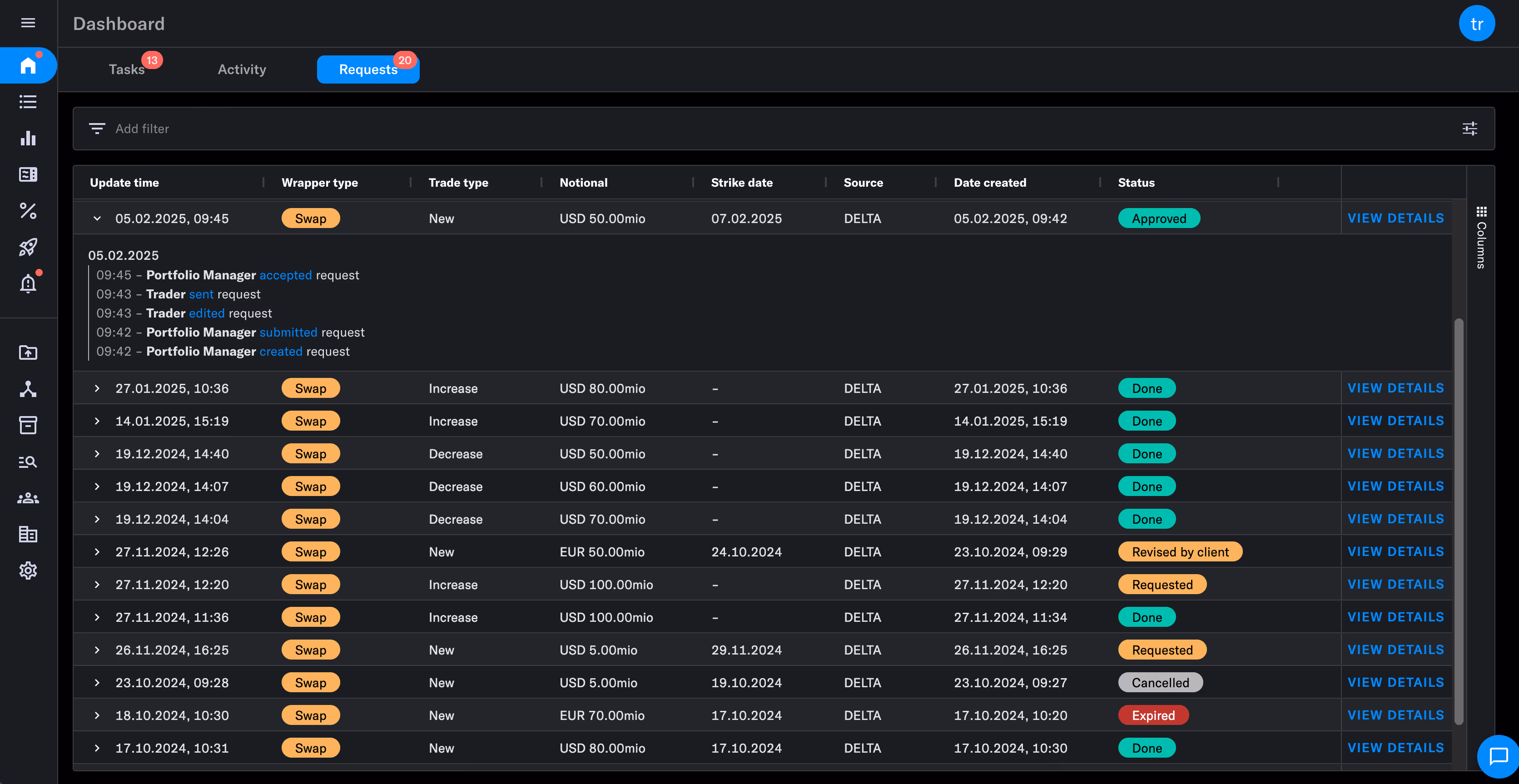This screenshot has height=784, width=1519.
Task: Sort by Status column header
Action: tap(1136, 183)
